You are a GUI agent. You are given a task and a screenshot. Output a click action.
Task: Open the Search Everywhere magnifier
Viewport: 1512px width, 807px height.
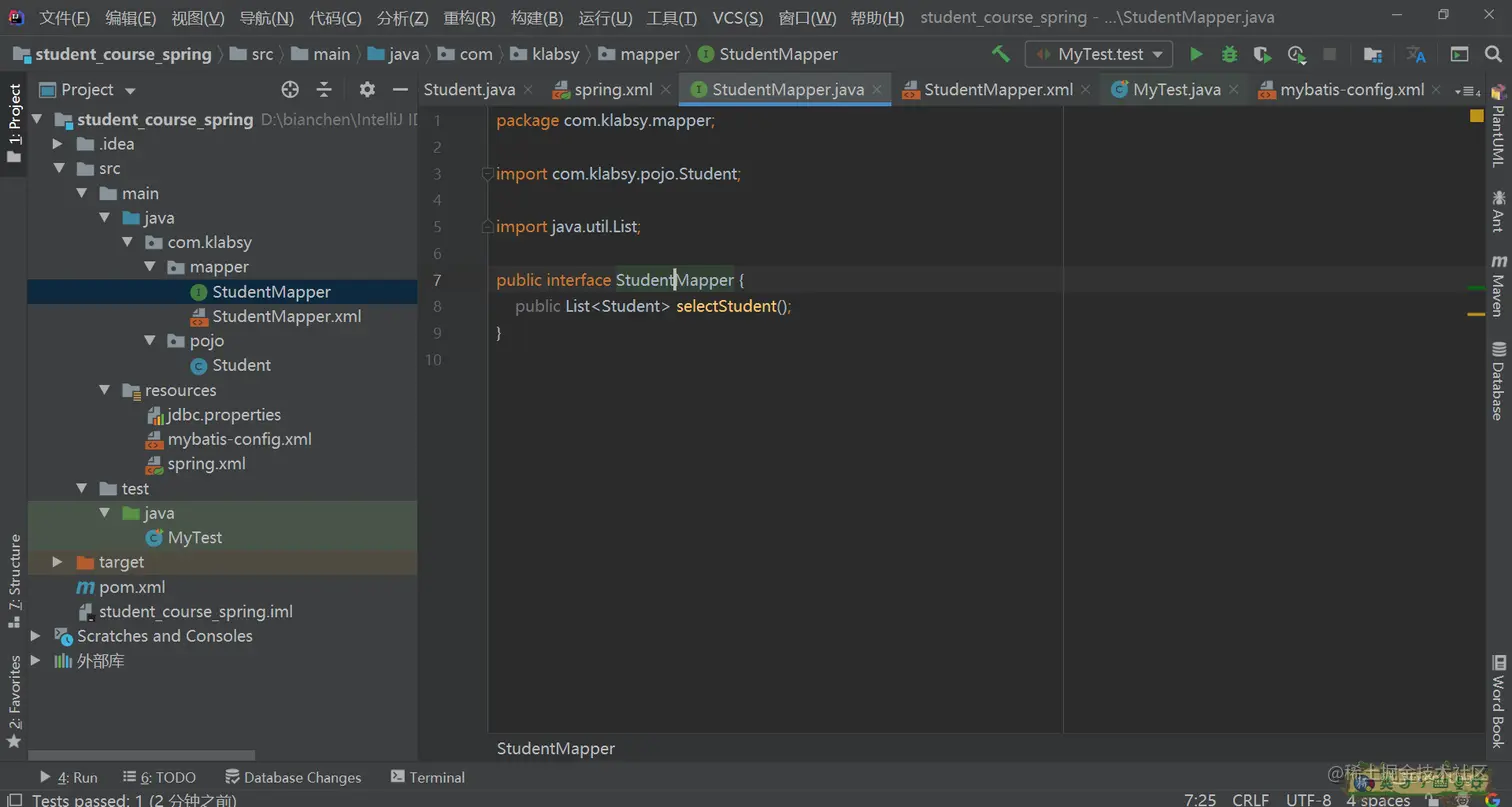pos(1492,54)
